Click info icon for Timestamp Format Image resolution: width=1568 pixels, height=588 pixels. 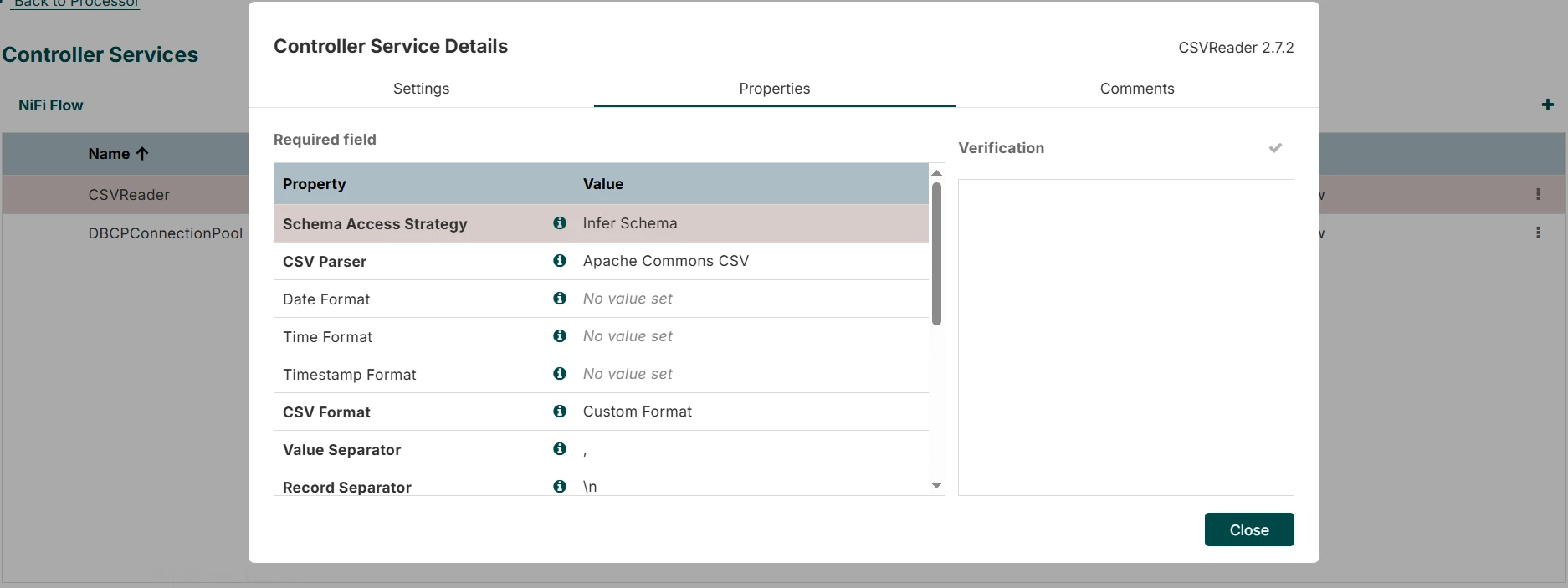pyautogui.click(x=560, y=373)
